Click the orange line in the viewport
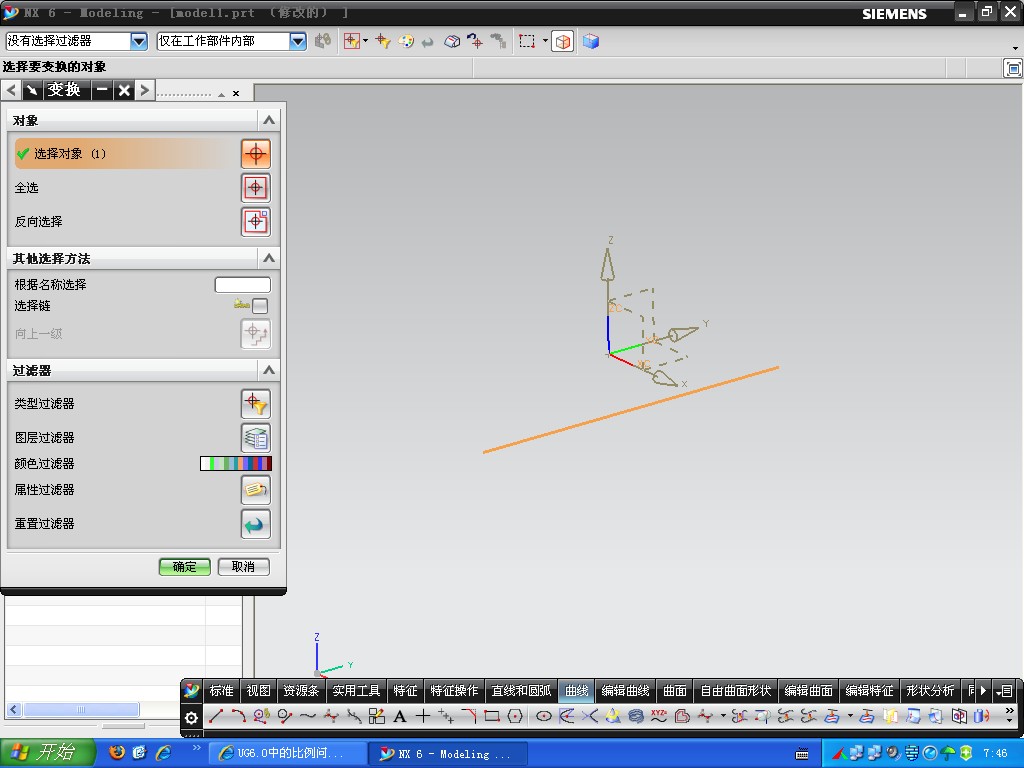This screenshot has height=768, width=1024. point(630,410)
